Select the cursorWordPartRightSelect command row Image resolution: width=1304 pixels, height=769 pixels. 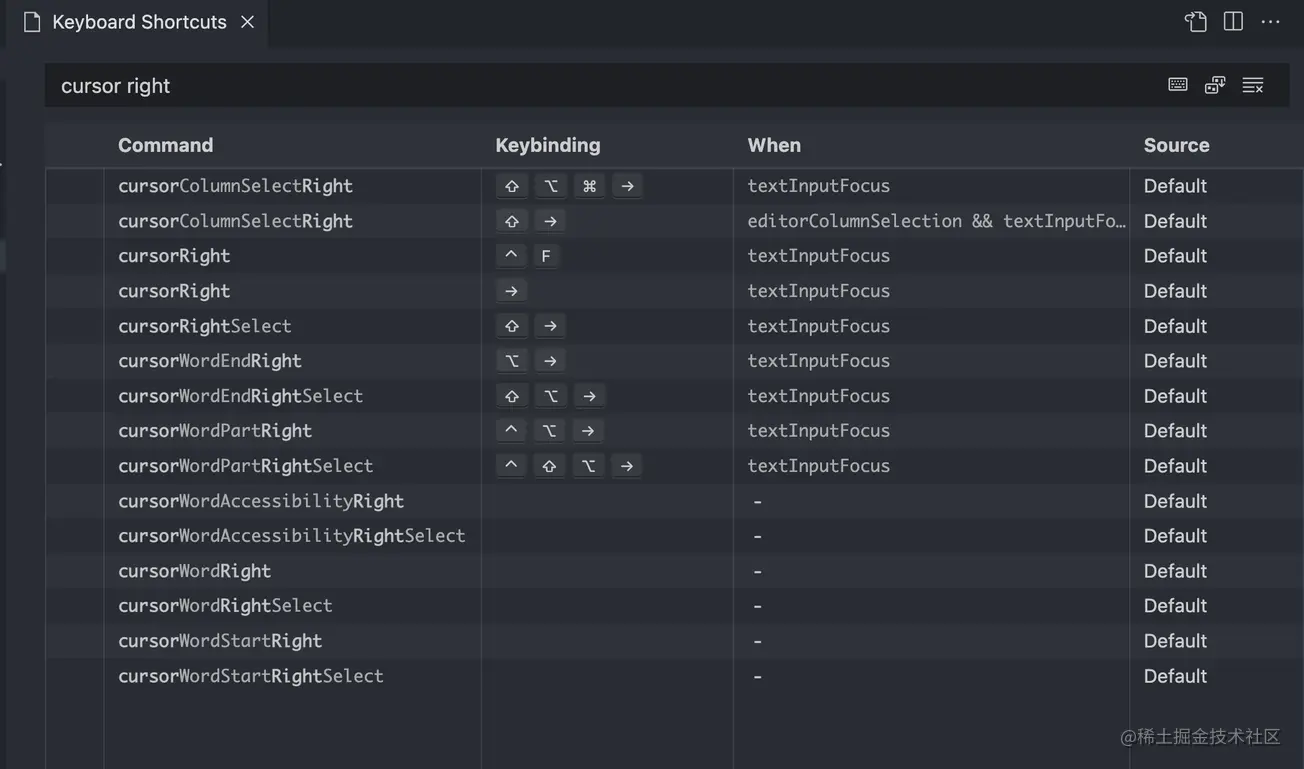pos(245,466)
